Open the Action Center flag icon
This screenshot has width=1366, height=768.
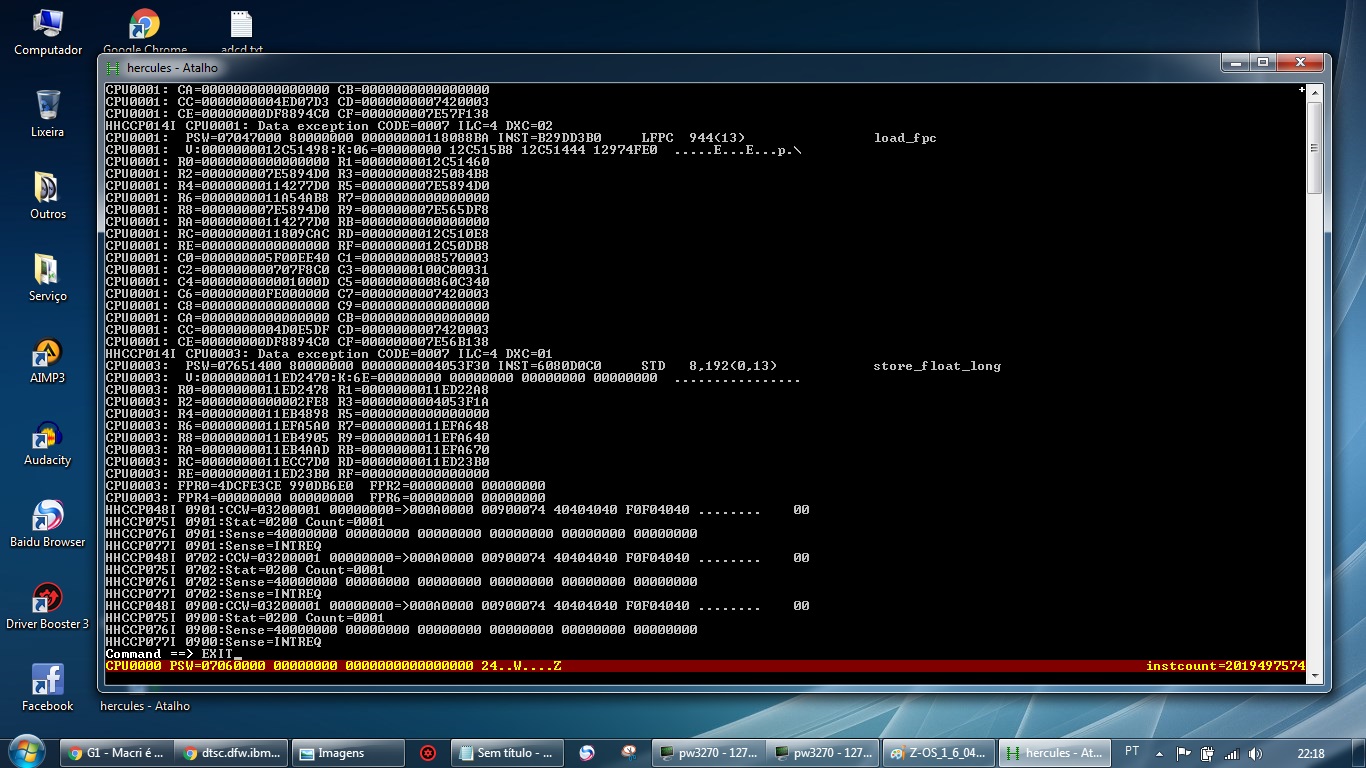tap(1183, 753)
